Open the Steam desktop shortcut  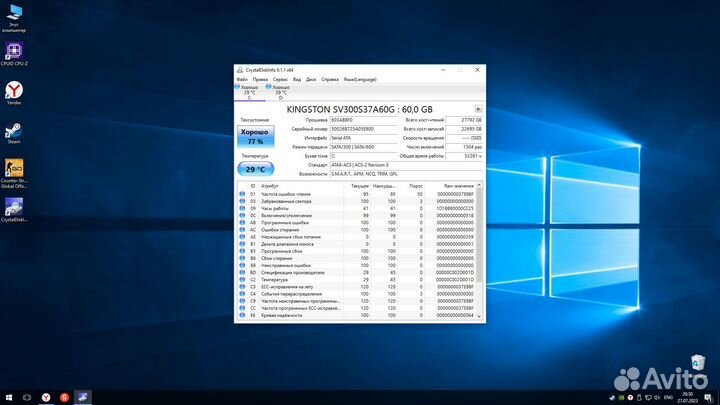pos(14,133)
